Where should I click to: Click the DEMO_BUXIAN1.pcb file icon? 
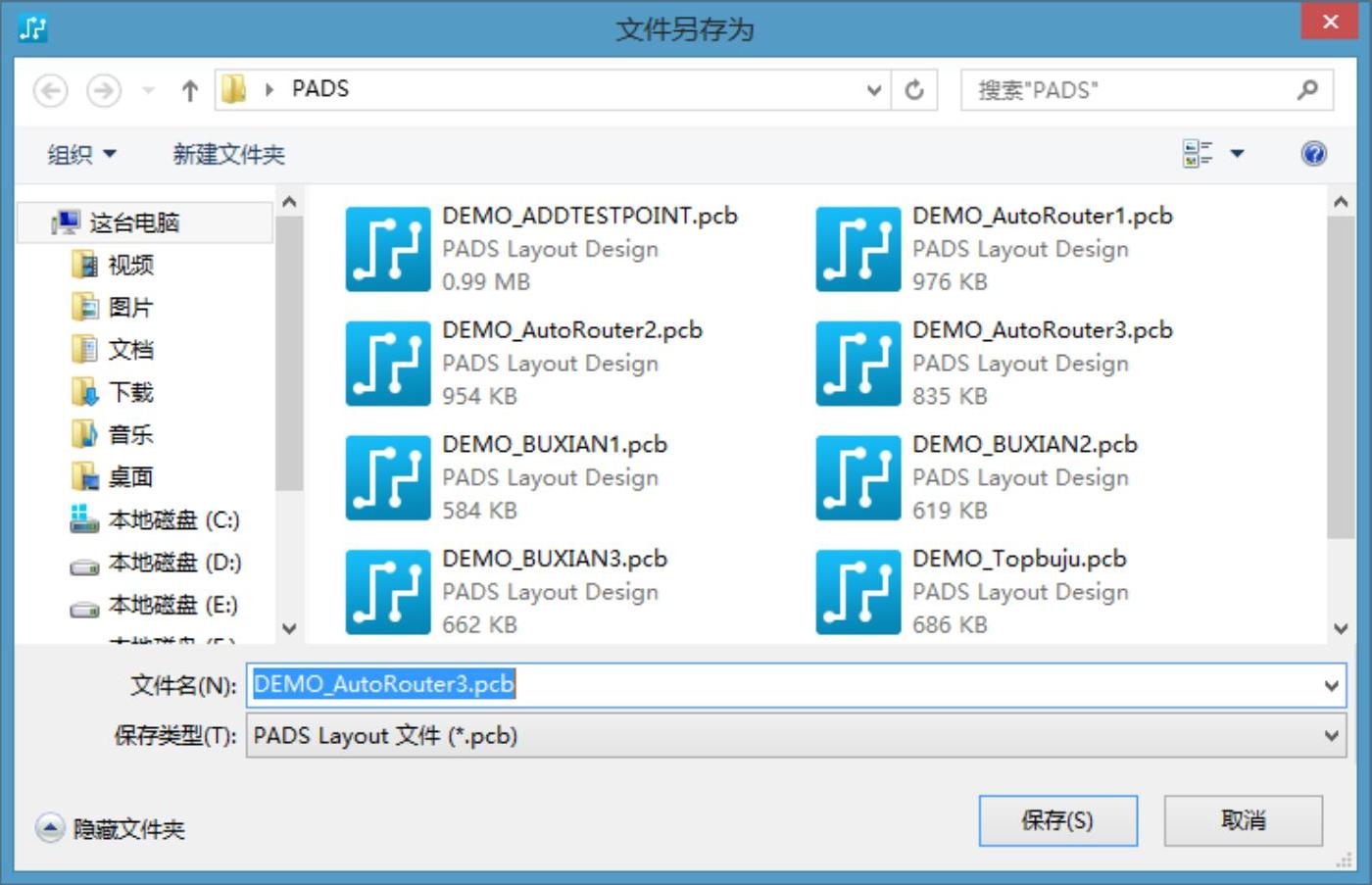tap(388, 478)
